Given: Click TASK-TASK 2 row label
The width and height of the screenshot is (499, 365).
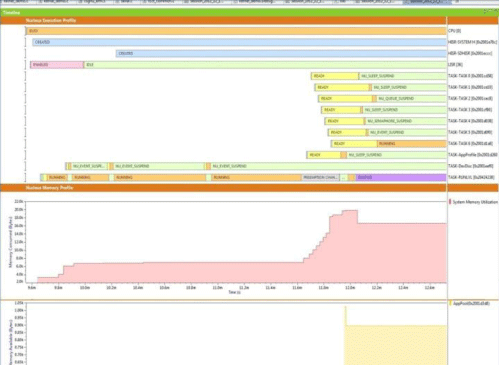Looking at the screenshot, I should tap(470, 99).
